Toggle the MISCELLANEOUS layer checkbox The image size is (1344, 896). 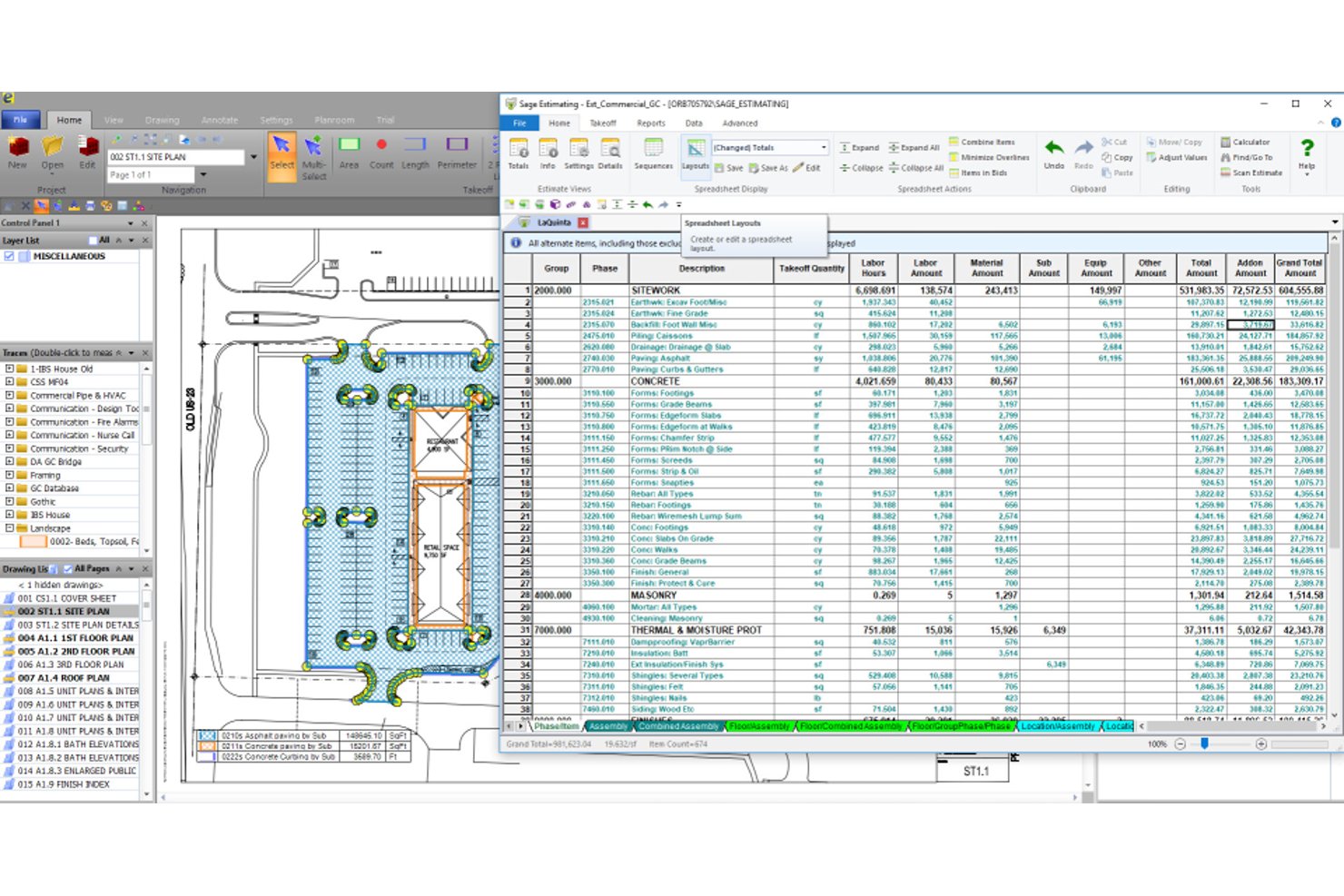point(9,257)
